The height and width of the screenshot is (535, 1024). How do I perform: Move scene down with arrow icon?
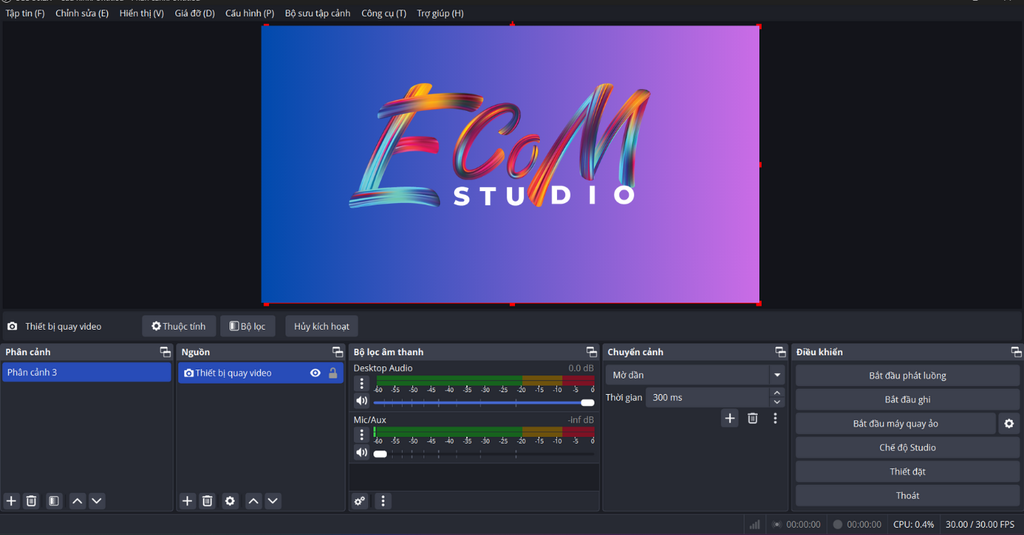(x=97, y=501)
